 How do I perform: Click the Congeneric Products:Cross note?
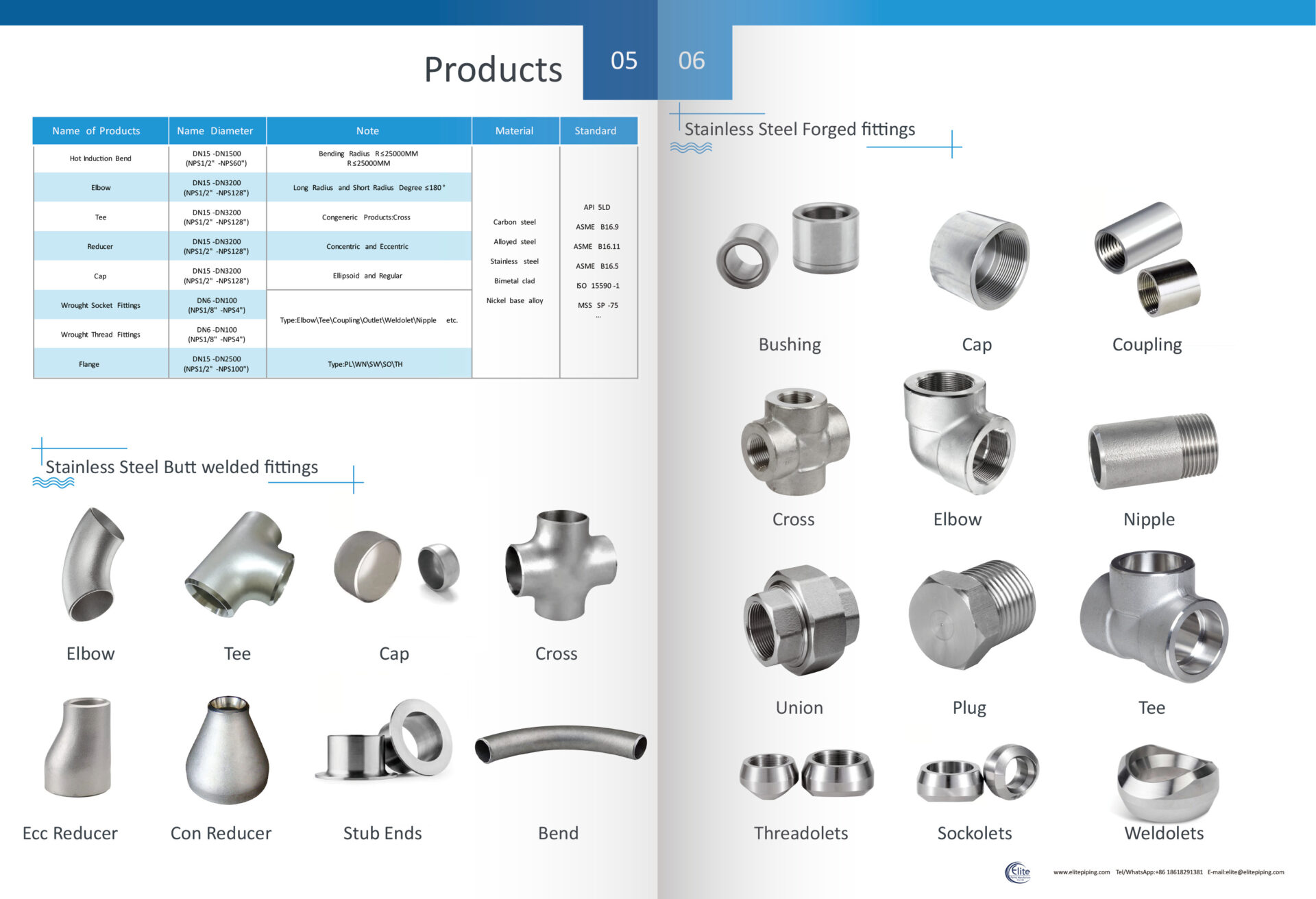(369, 217)
